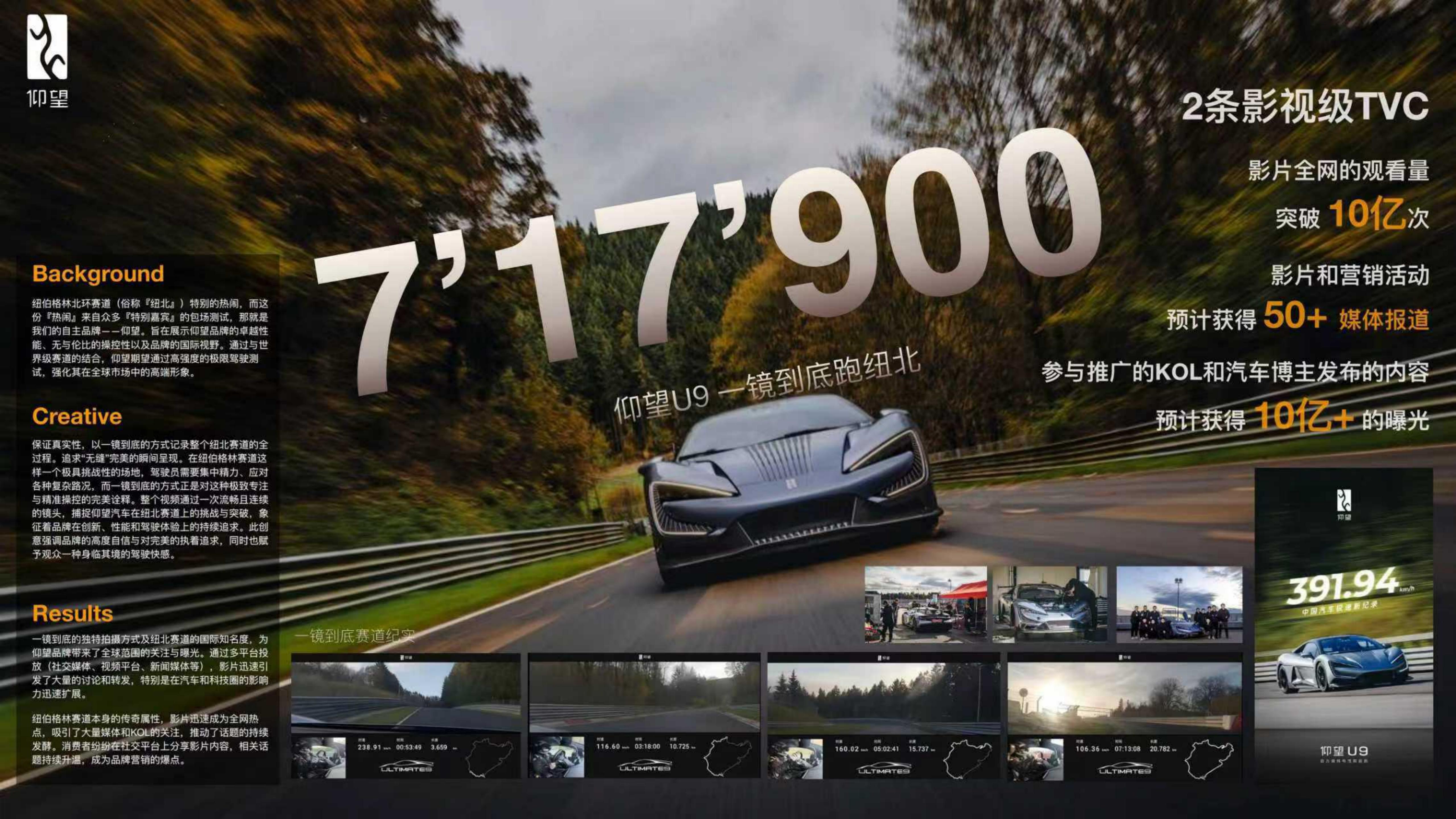Click the 07:13:08 time value
This screenshot has width=1456, height=819.
click(1127, 749)
